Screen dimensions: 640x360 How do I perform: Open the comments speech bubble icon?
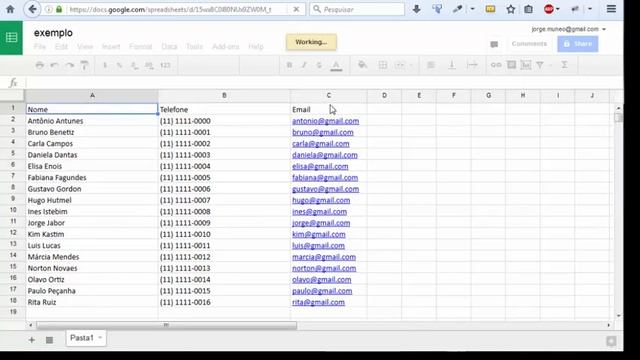[x=494, y=44]
